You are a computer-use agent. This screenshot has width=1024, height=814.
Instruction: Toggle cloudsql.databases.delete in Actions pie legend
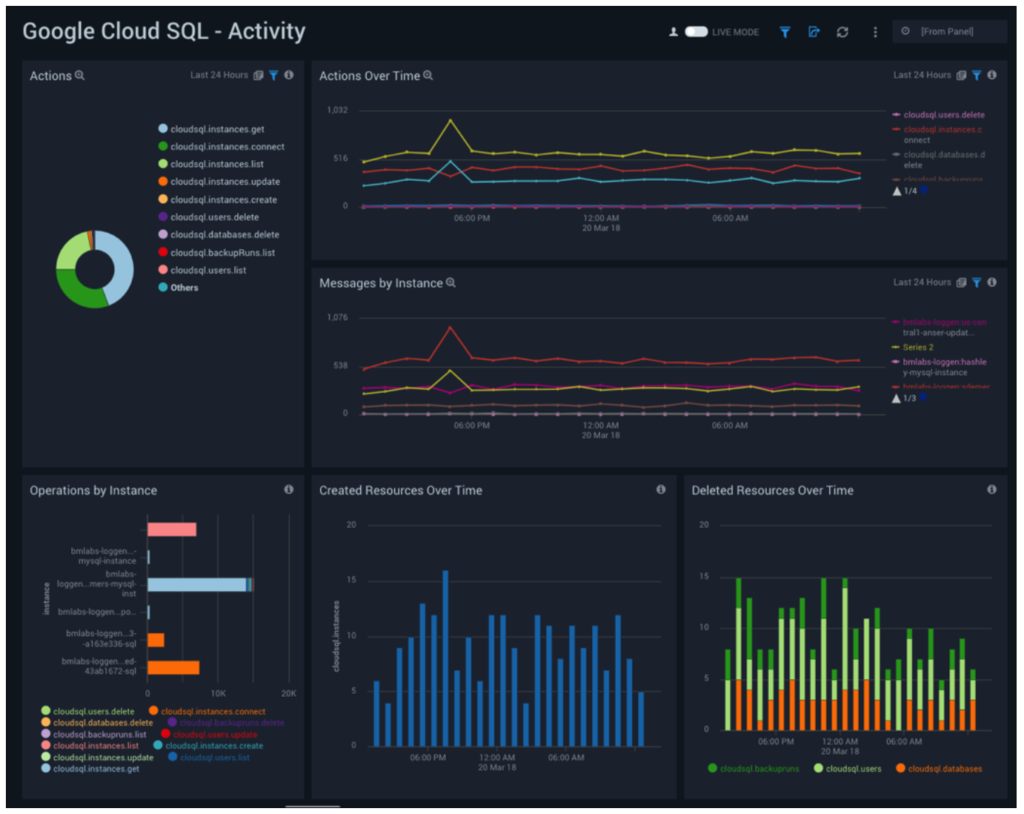click(x=219, y=235)
